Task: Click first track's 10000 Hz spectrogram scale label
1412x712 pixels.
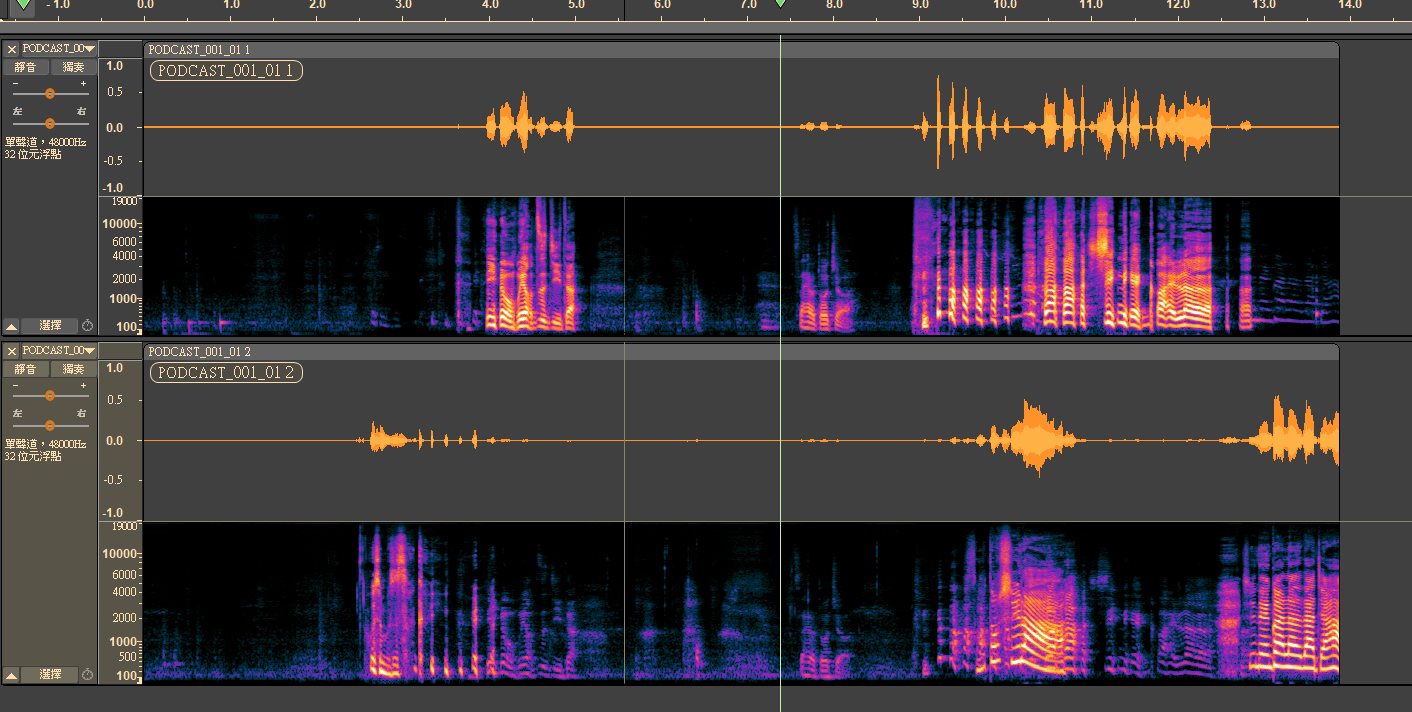Action: click(121, 224)
